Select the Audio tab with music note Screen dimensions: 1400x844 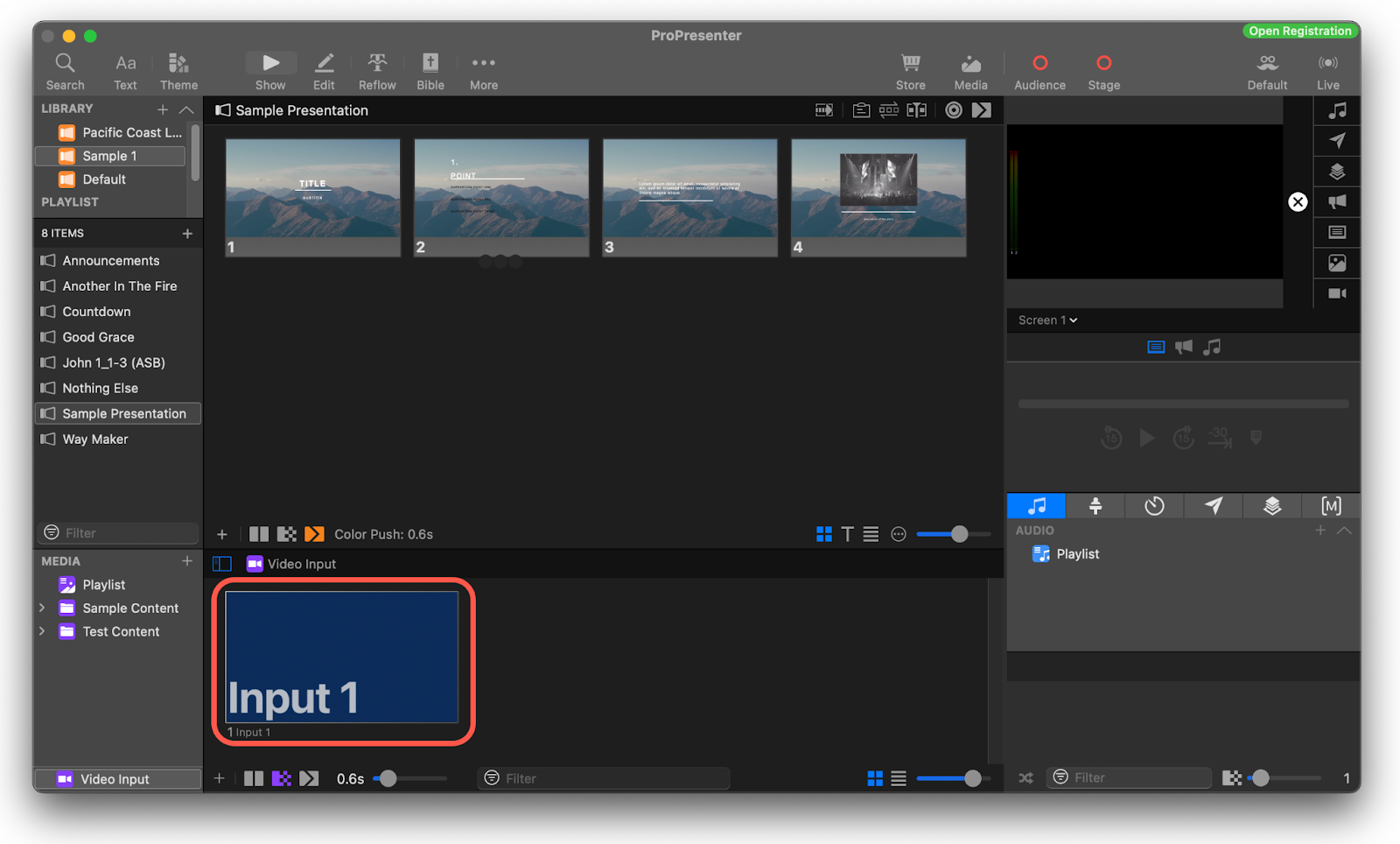coord(1036,506)
